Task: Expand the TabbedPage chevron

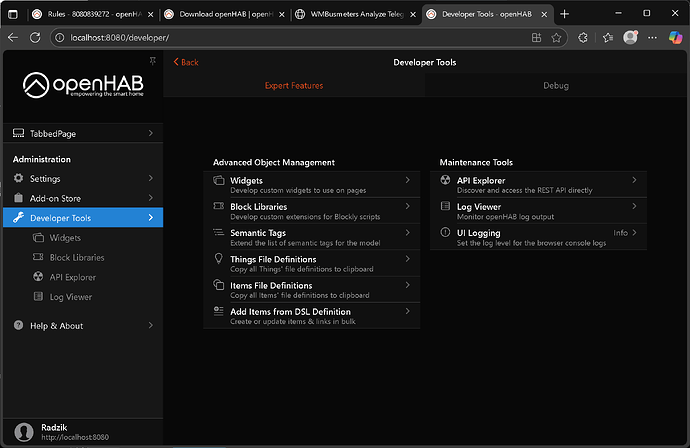Action: (150, 133)
